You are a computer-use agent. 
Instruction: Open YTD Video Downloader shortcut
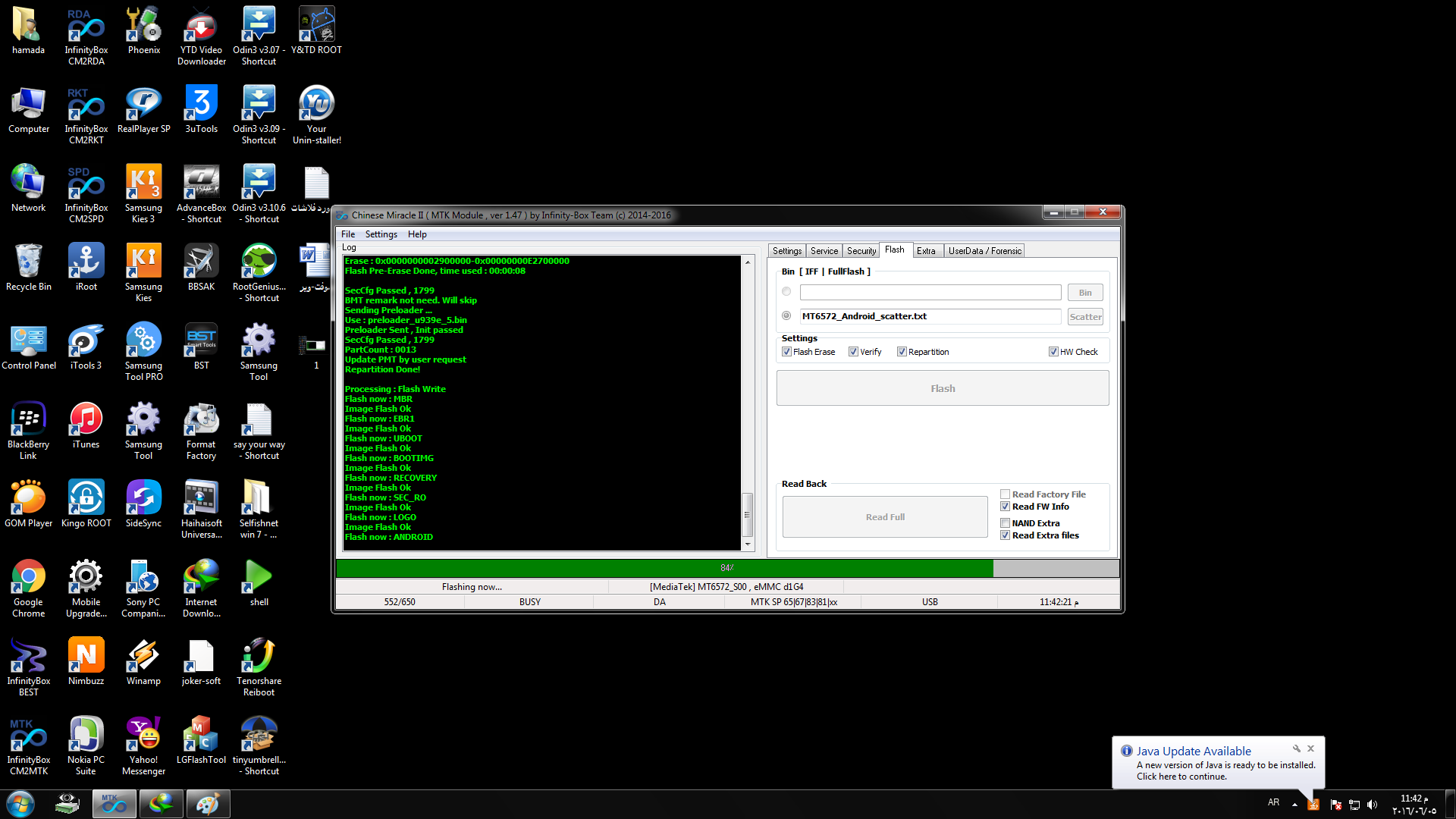[202, 35]
